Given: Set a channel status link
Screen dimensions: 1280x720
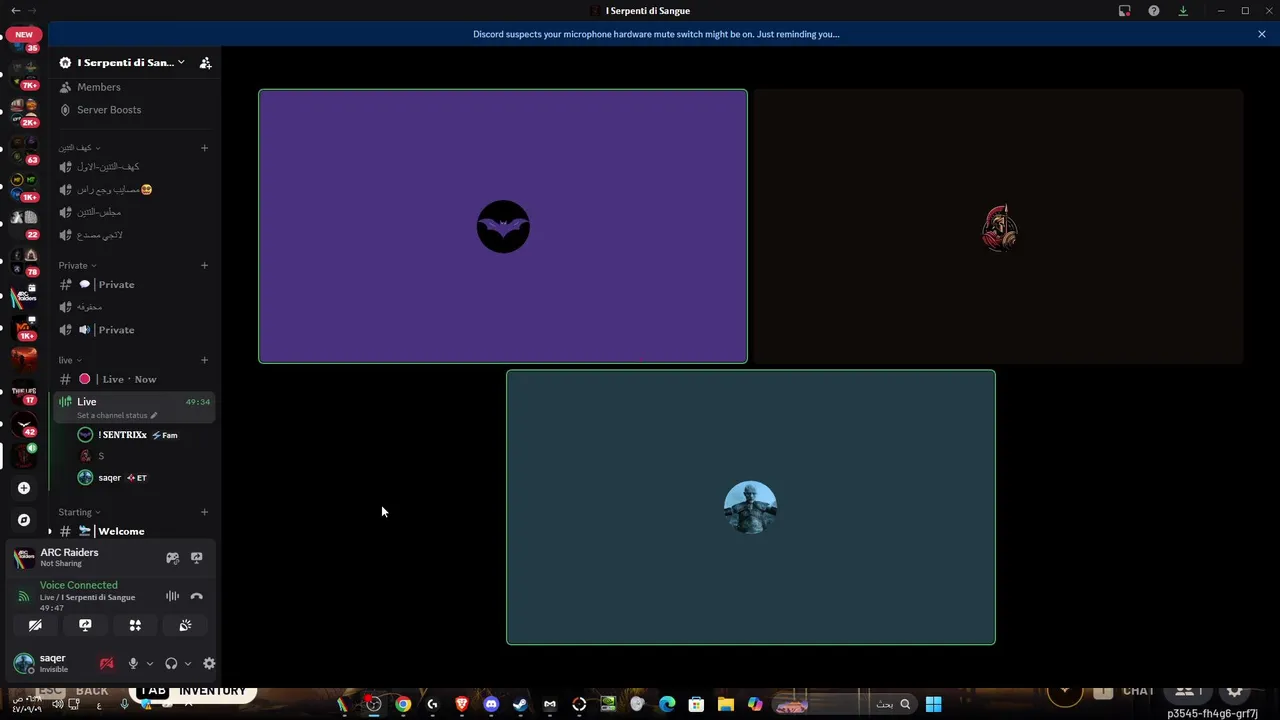Looking at the screenshot, I should (x=117, y=415).
